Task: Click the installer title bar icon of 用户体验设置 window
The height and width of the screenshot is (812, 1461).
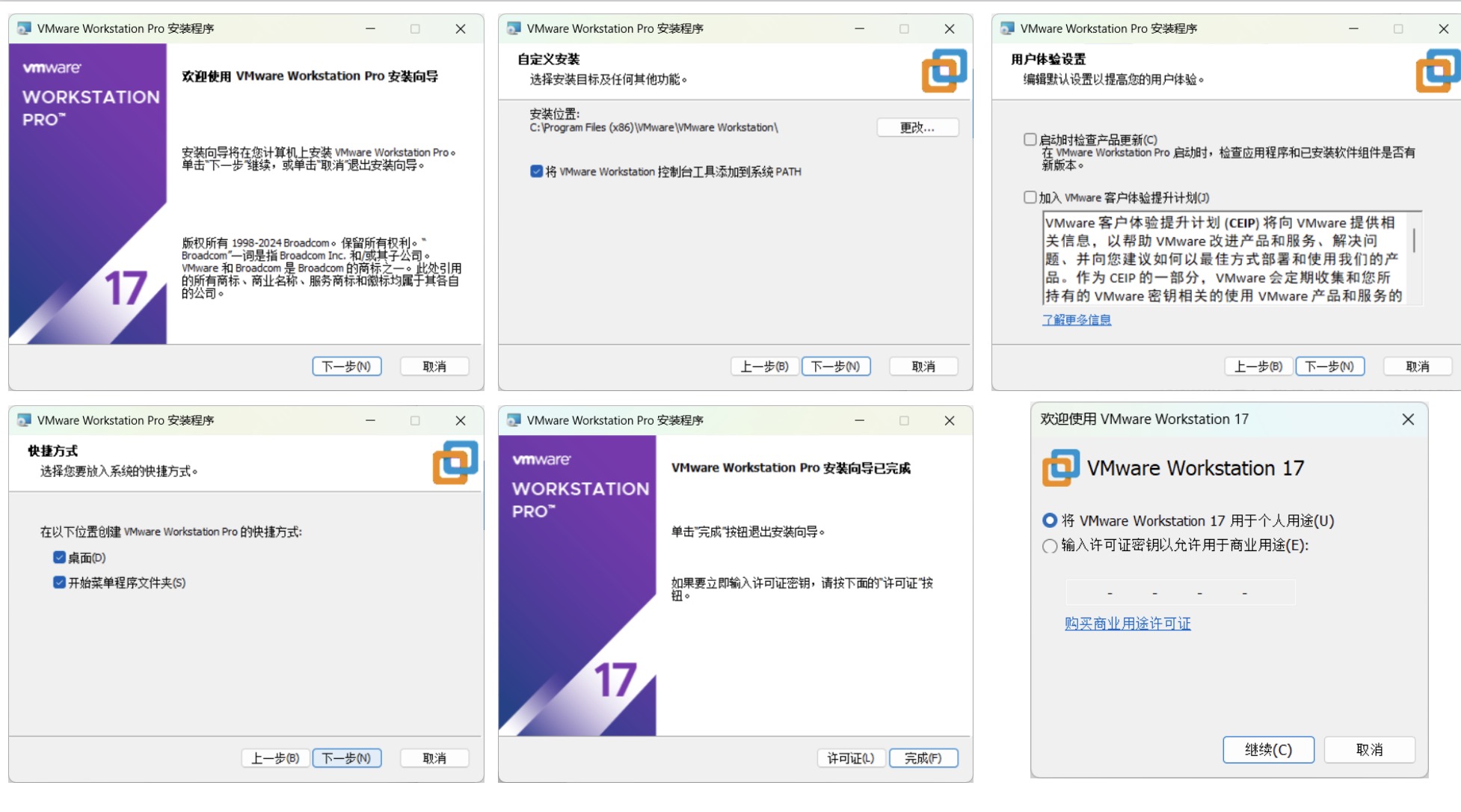Action: click(x=1007, y=28)
